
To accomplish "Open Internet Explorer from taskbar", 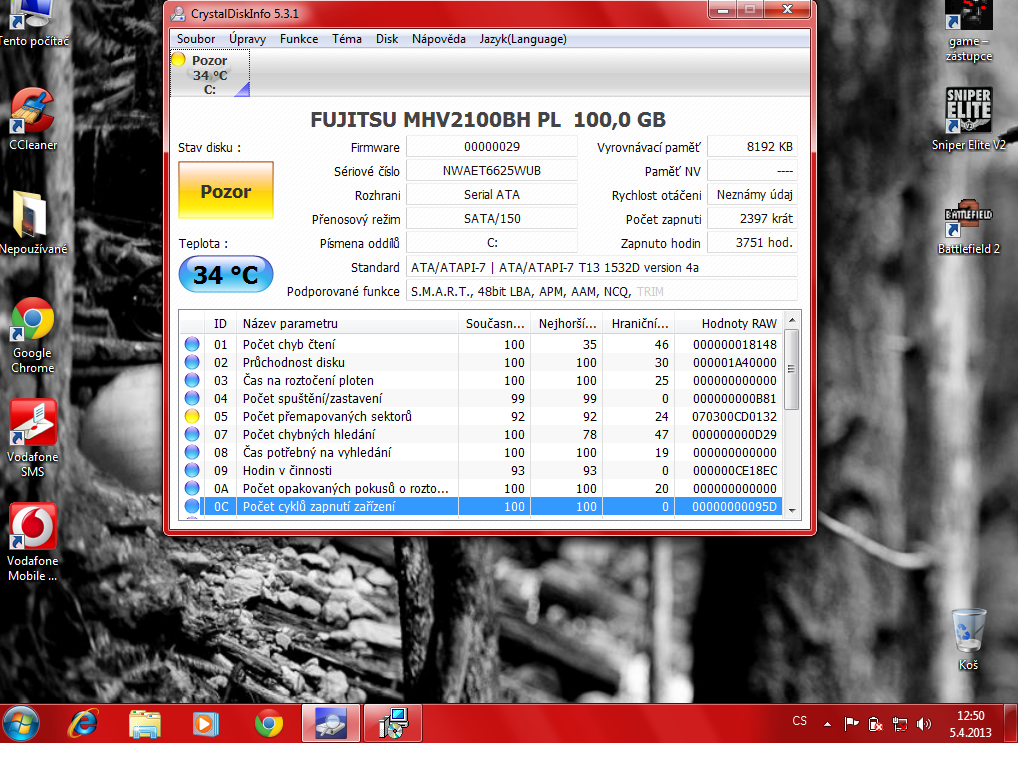I will coord(83,724).
